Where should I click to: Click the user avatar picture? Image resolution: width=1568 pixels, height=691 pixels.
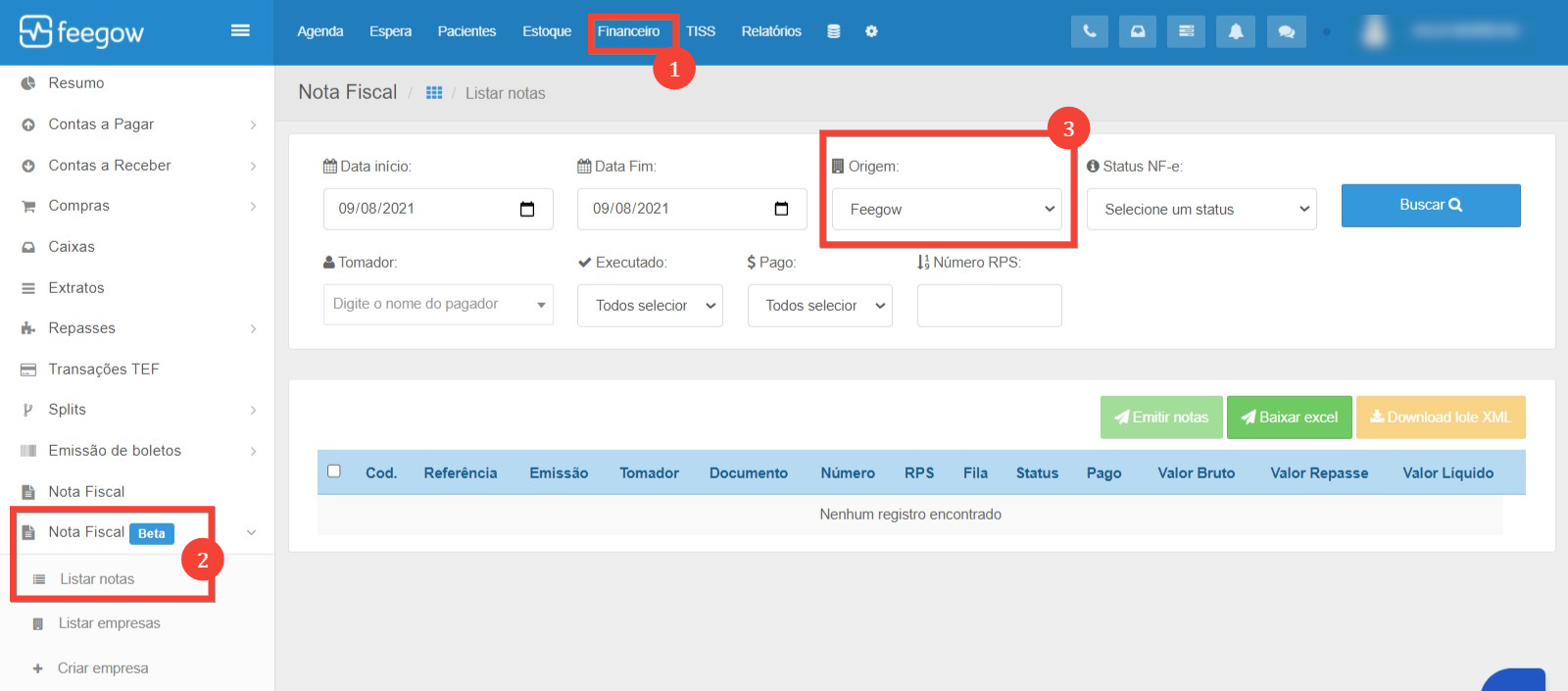tap(1375, 31)
